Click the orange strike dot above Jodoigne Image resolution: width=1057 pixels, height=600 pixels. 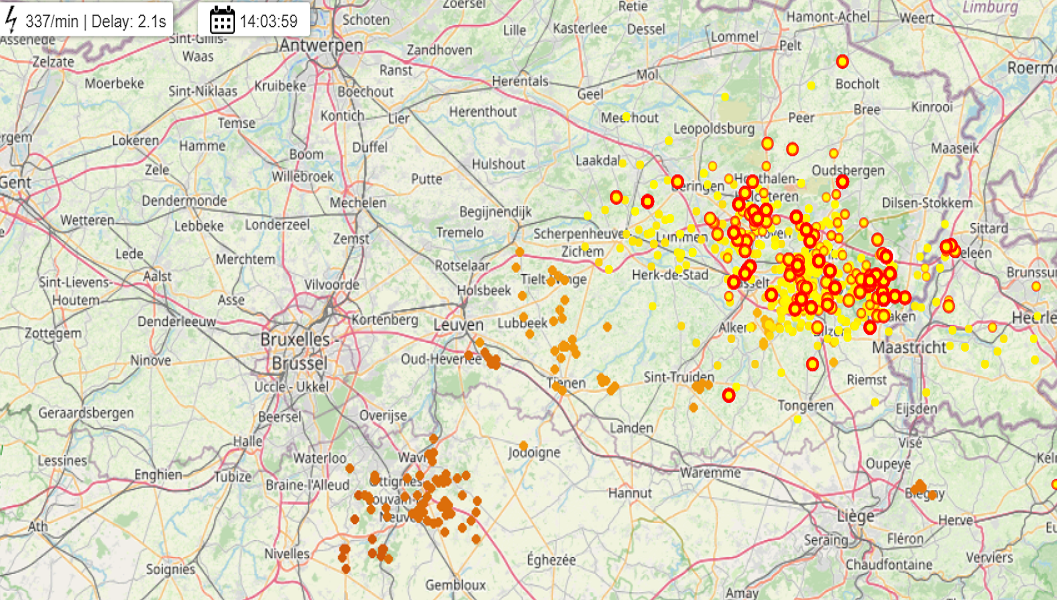(x=523, y=446)
